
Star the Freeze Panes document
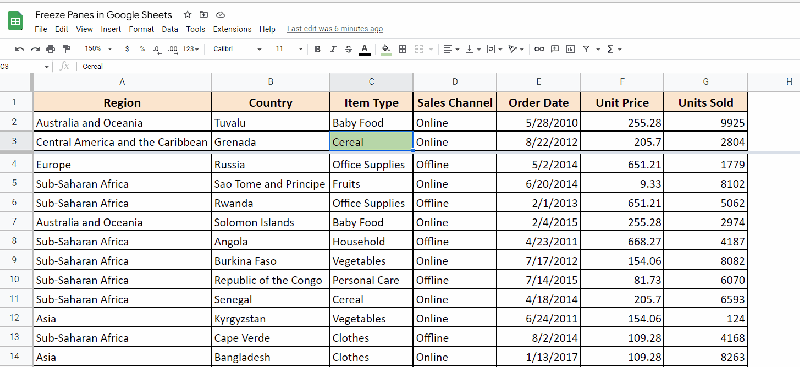[187, 15]
